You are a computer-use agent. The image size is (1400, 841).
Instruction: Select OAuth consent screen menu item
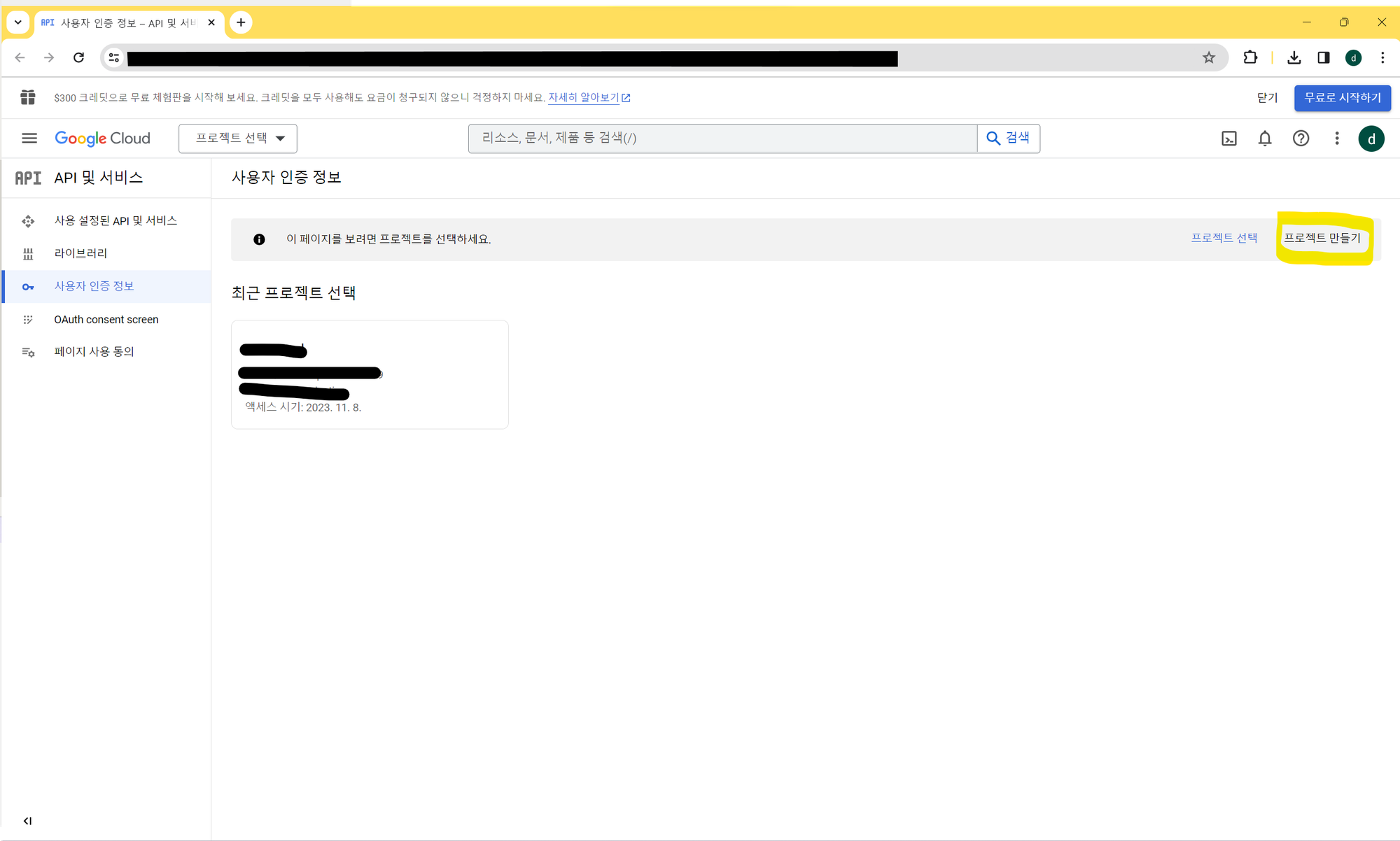click(106, 320)
